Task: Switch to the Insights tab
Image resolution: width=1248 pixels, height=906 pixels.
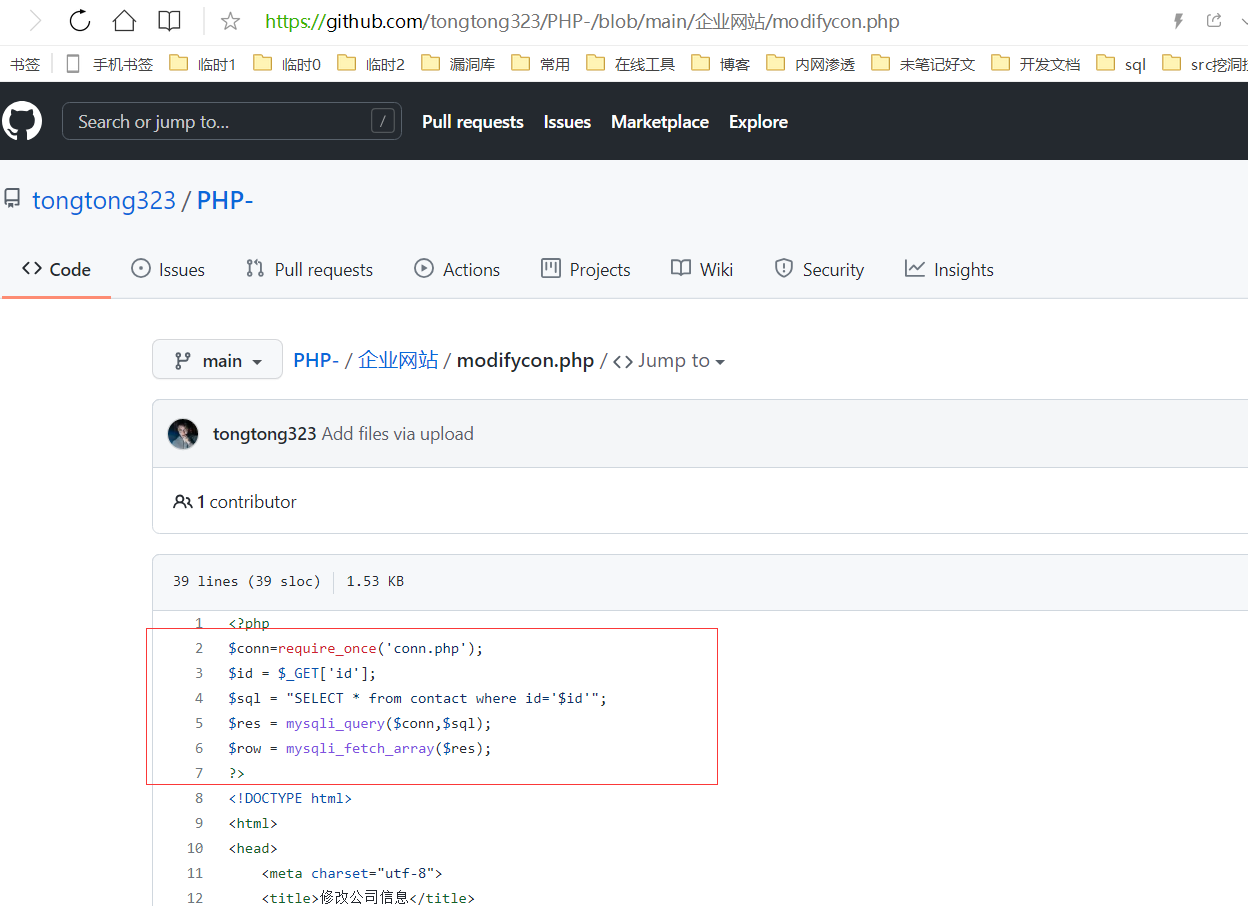Action: click(949, 269)
